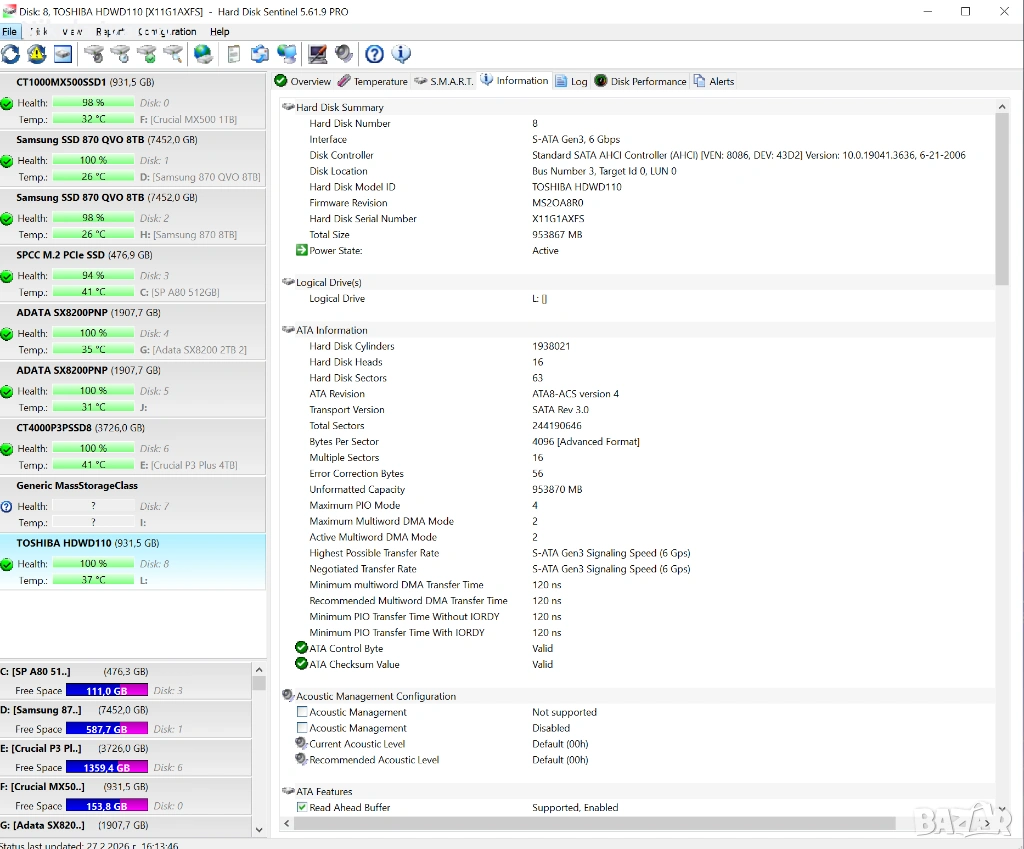The image size is (1024, 849).
Task: Collapse the Hard Disk Summary section
Action: pos(288,107)
